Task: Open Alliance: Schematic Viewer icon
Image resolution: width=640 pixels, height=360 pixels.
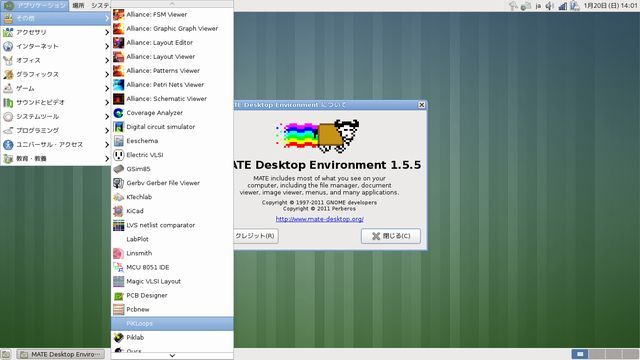Action: (118, 99)
